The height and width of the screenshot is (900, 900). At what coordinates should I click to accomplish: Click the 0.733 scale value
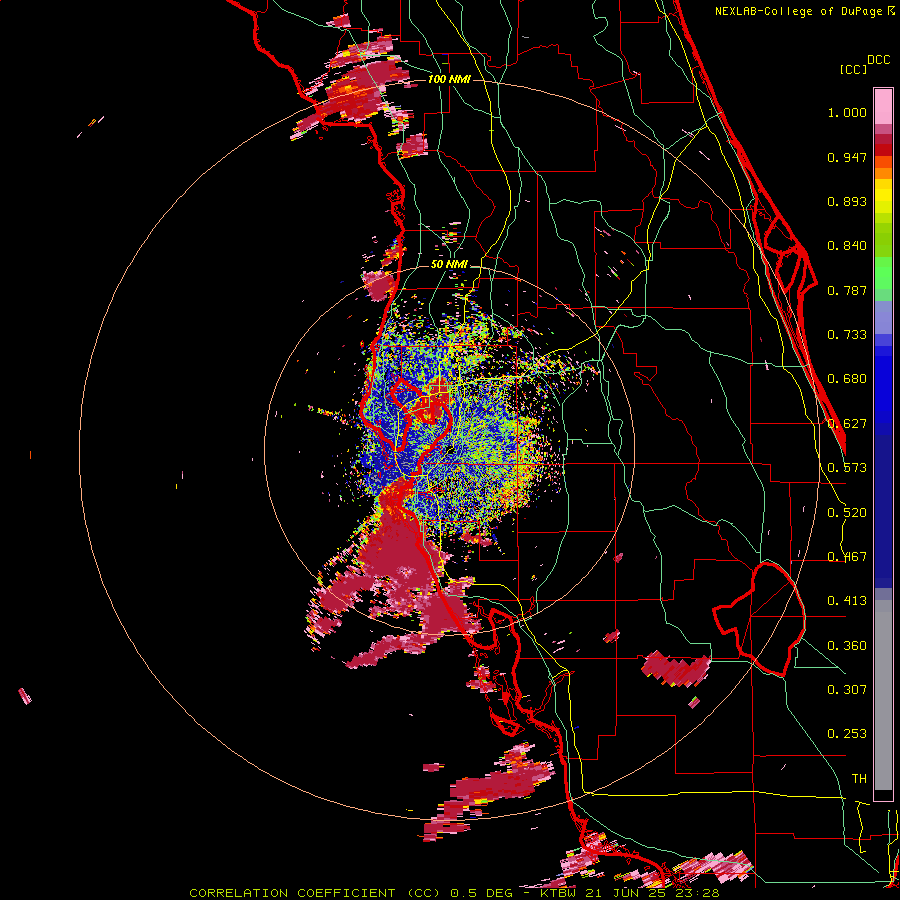[x=847, y=335]
